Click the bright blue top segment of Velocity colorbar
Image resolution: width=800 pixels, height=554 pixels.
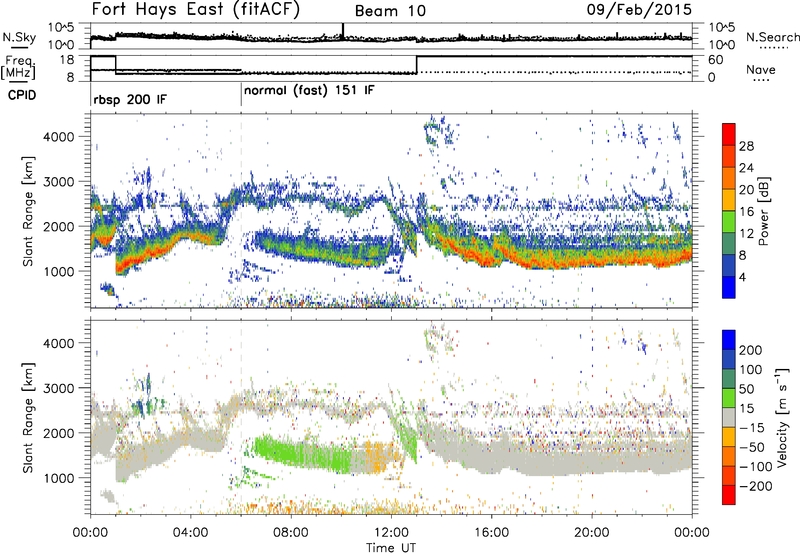pos(729,340)
